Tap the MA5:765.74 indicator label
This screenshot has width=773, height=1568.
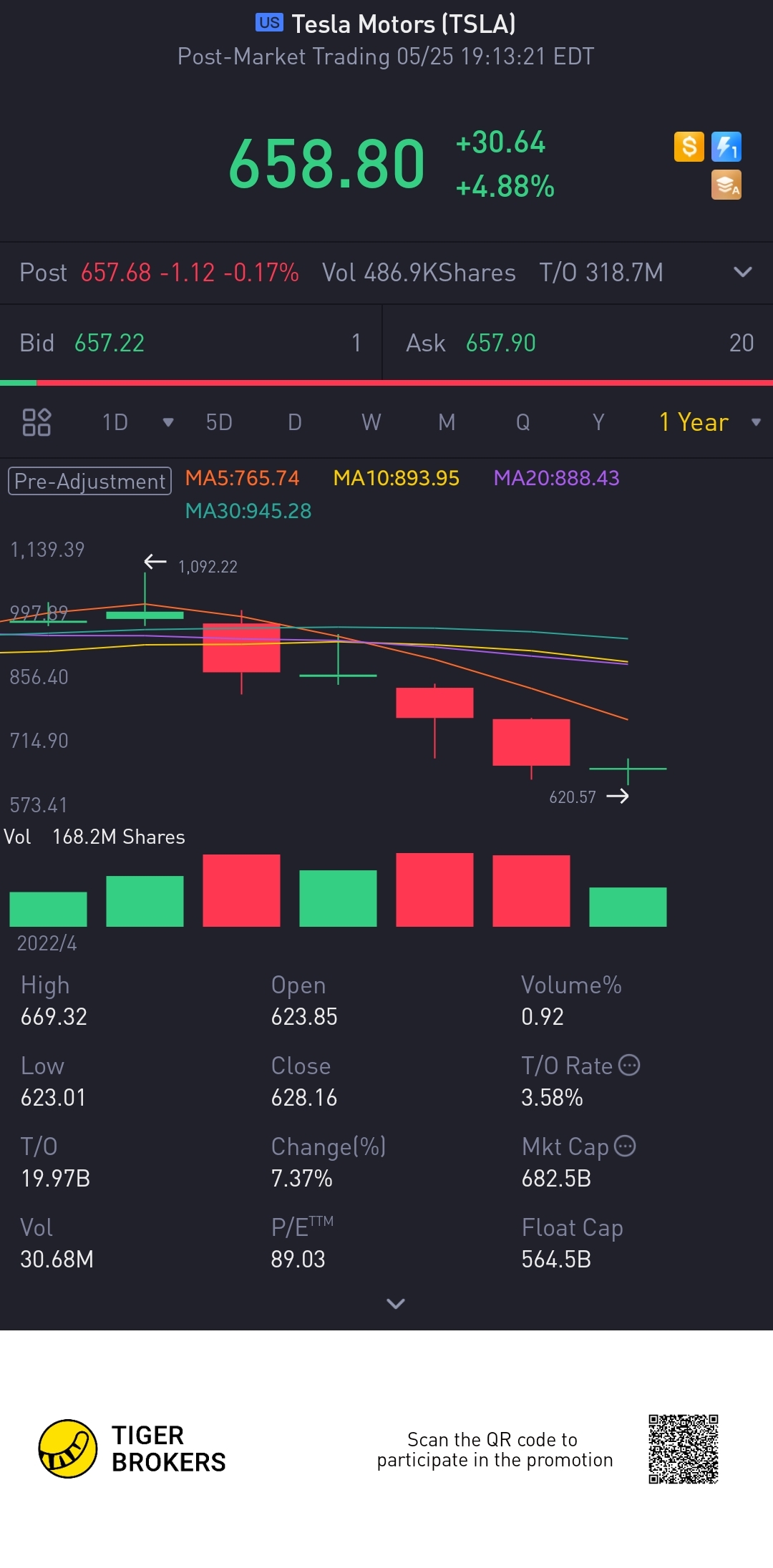click(242, 478)
